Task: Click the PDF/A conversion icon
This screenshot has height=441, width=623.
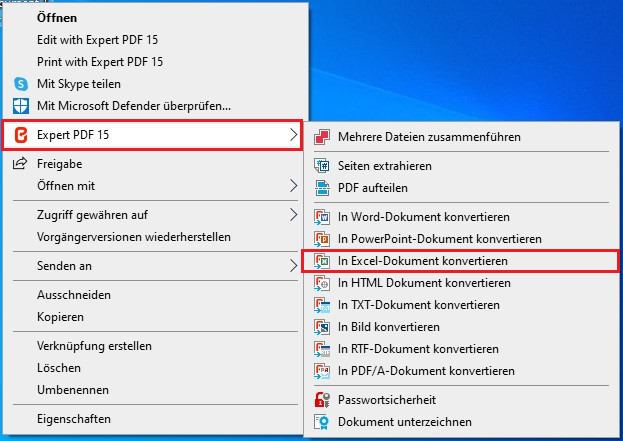Action: (322, 371)
